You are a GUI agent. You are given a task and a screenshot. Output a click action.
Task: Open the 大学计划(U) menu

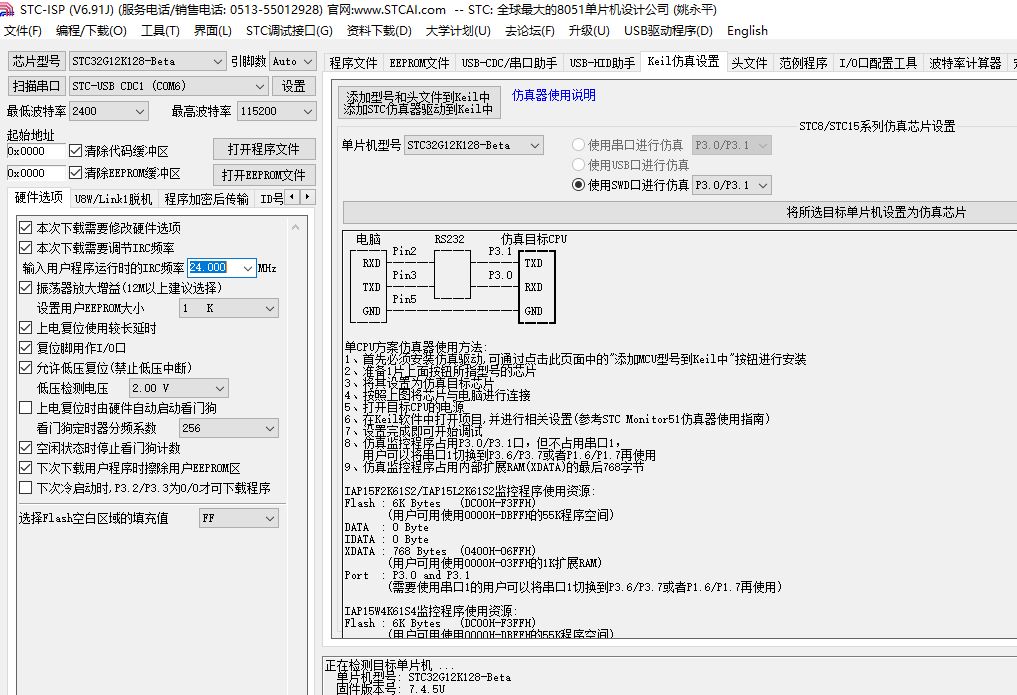click(x=458, y=31)
